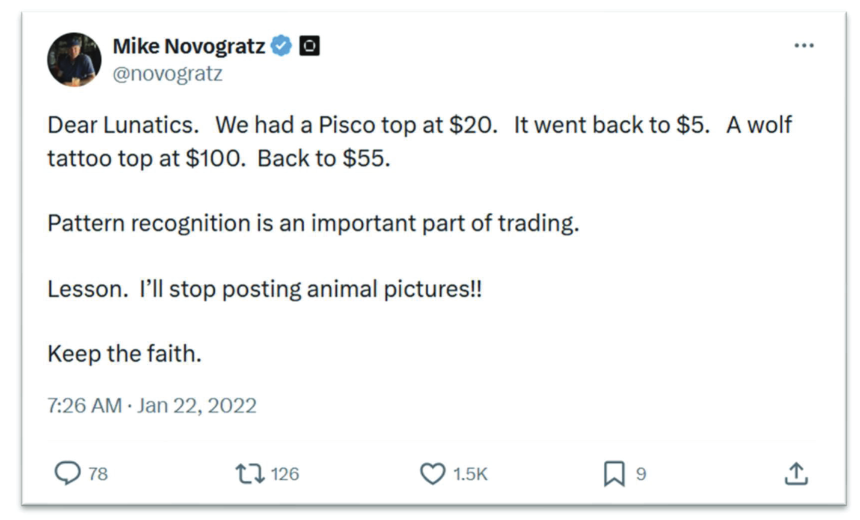Bookmark the tweet with the bookmark icon
Viewport: 860px width, 520px height.
tap(614, 473)
